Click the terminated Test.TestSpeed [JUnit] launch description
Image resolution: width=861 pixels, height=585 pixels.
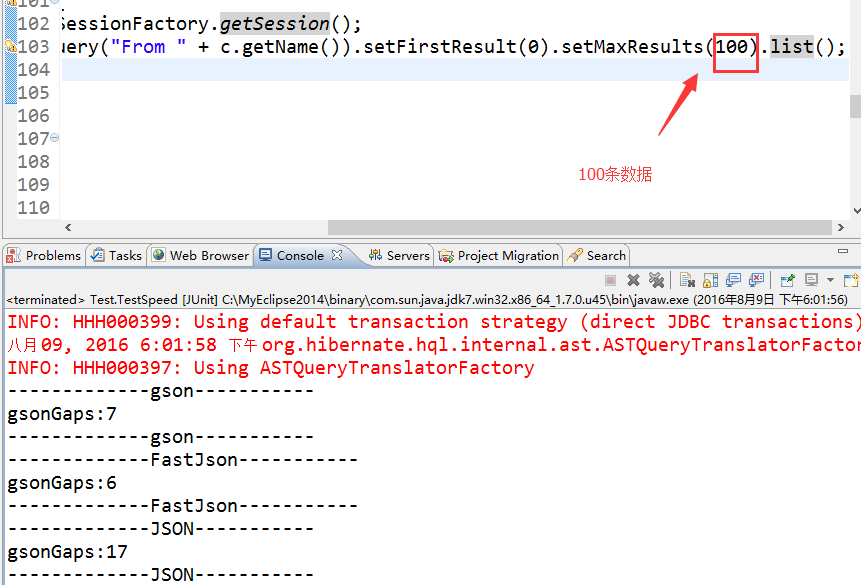[427, 300]
